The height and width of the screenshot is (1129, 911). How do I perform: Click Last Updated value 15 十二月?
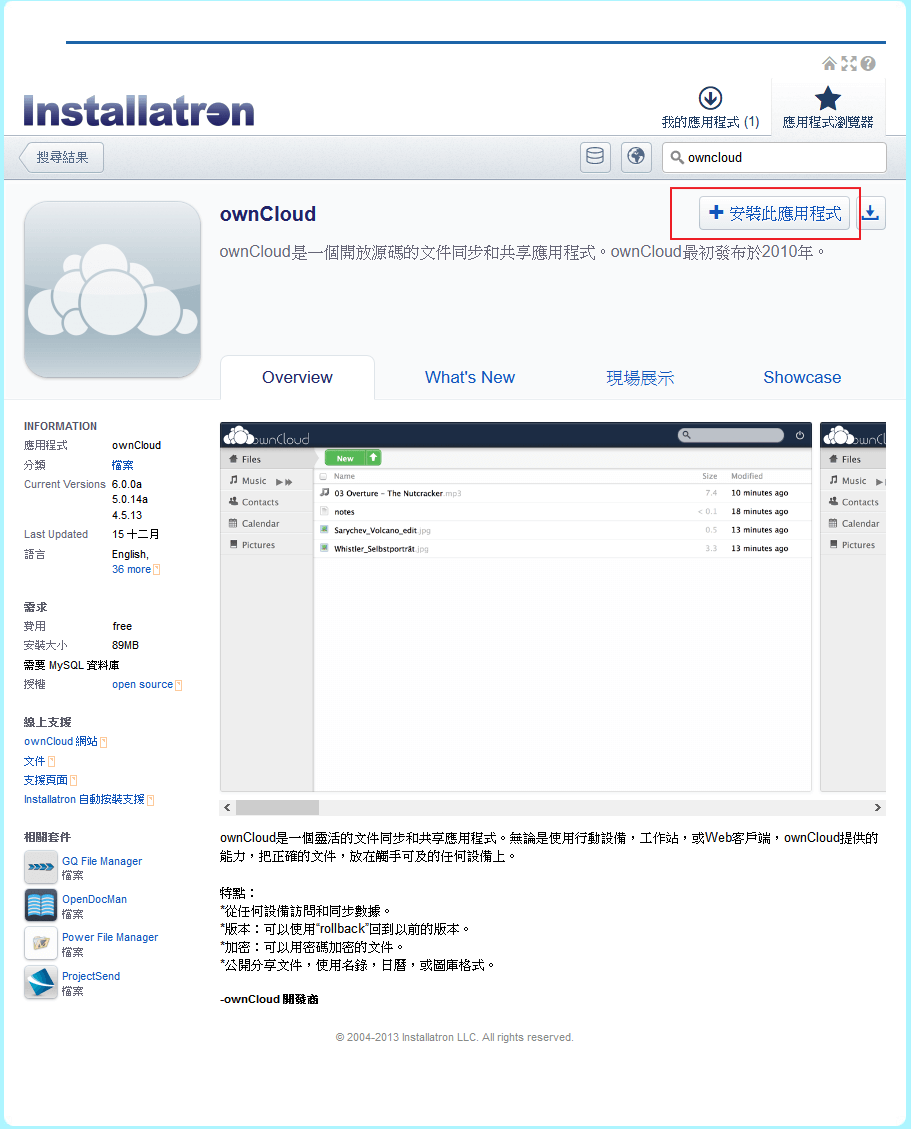click(x=135, y=534)
